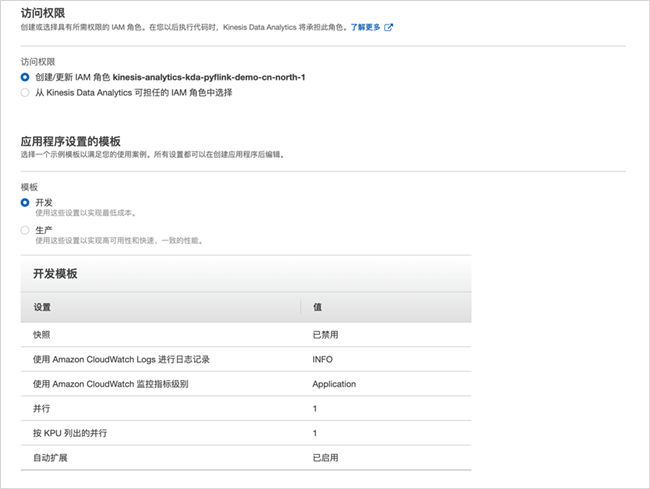Screen dimensions: 650x489
Task: Select 从 Kinesis Data Analytics 可担任的 IAM 角色中选择 radio
Action: [25, 92]
